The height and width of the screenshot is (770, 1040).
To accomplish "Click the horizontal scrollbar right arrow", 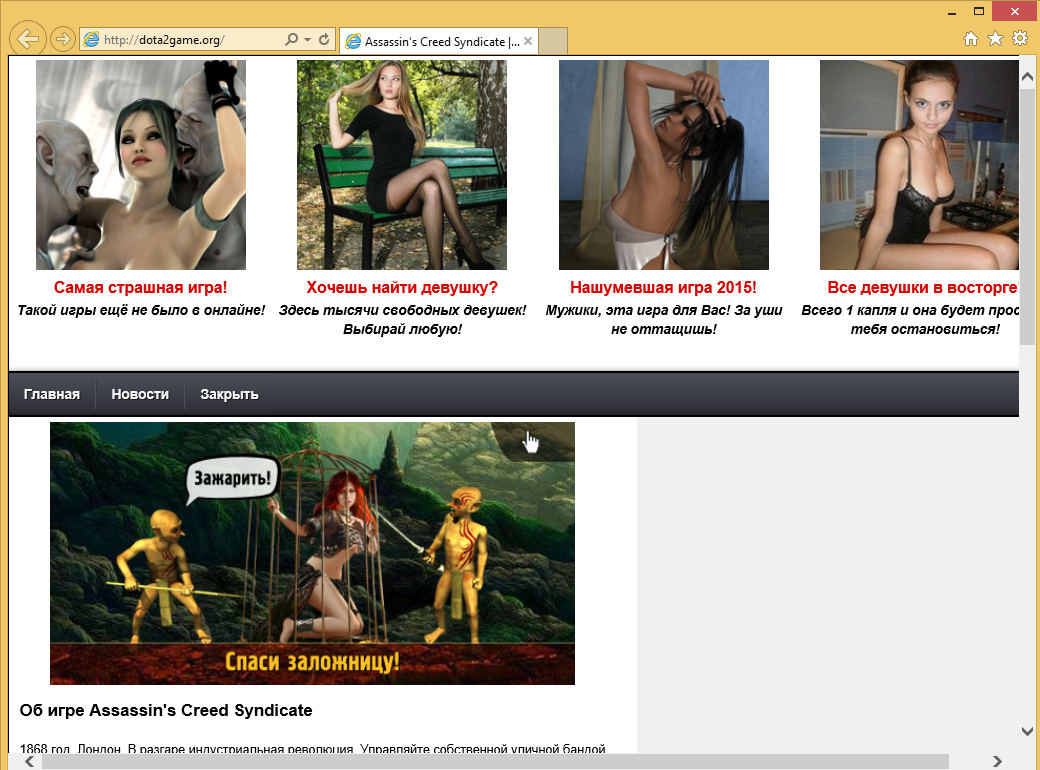I will tap(996, 762).
